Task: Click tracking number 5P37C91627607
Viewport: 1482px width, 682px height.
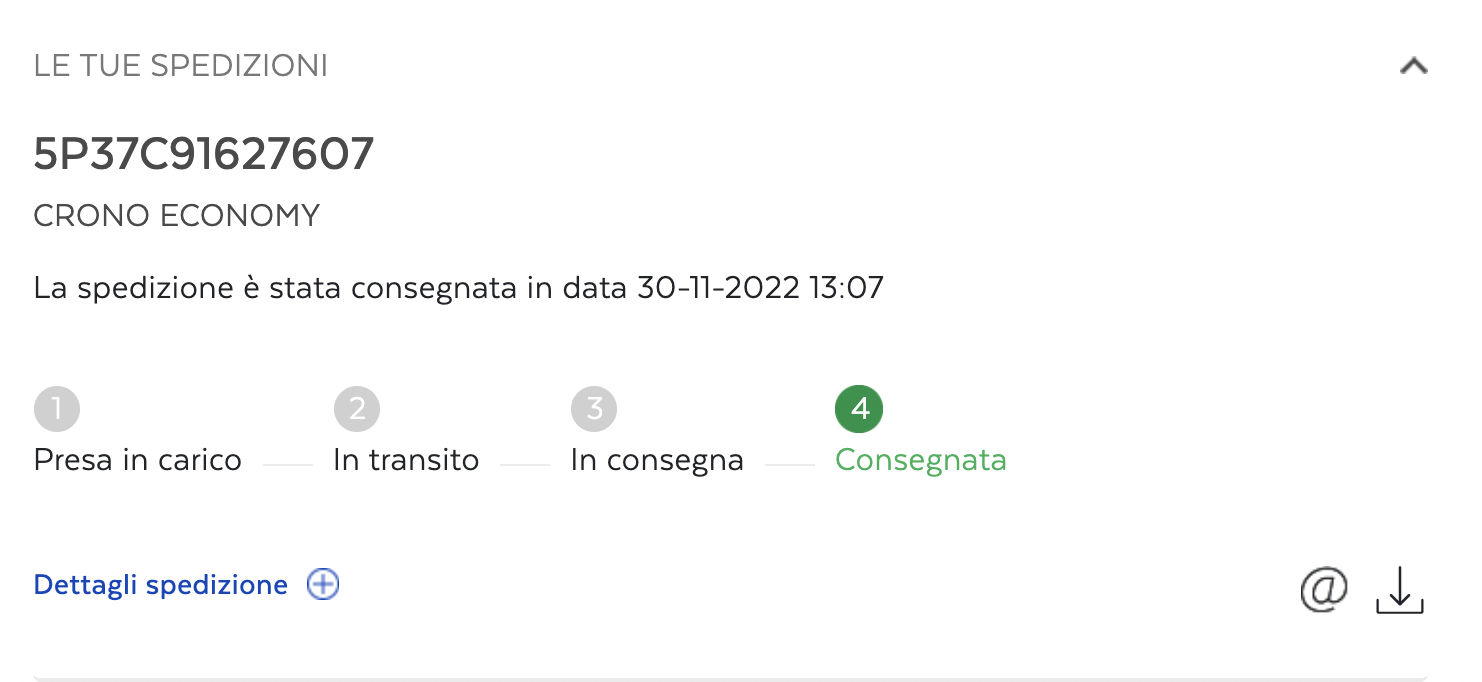Action: pyautogui.click(x=204, y=155)
